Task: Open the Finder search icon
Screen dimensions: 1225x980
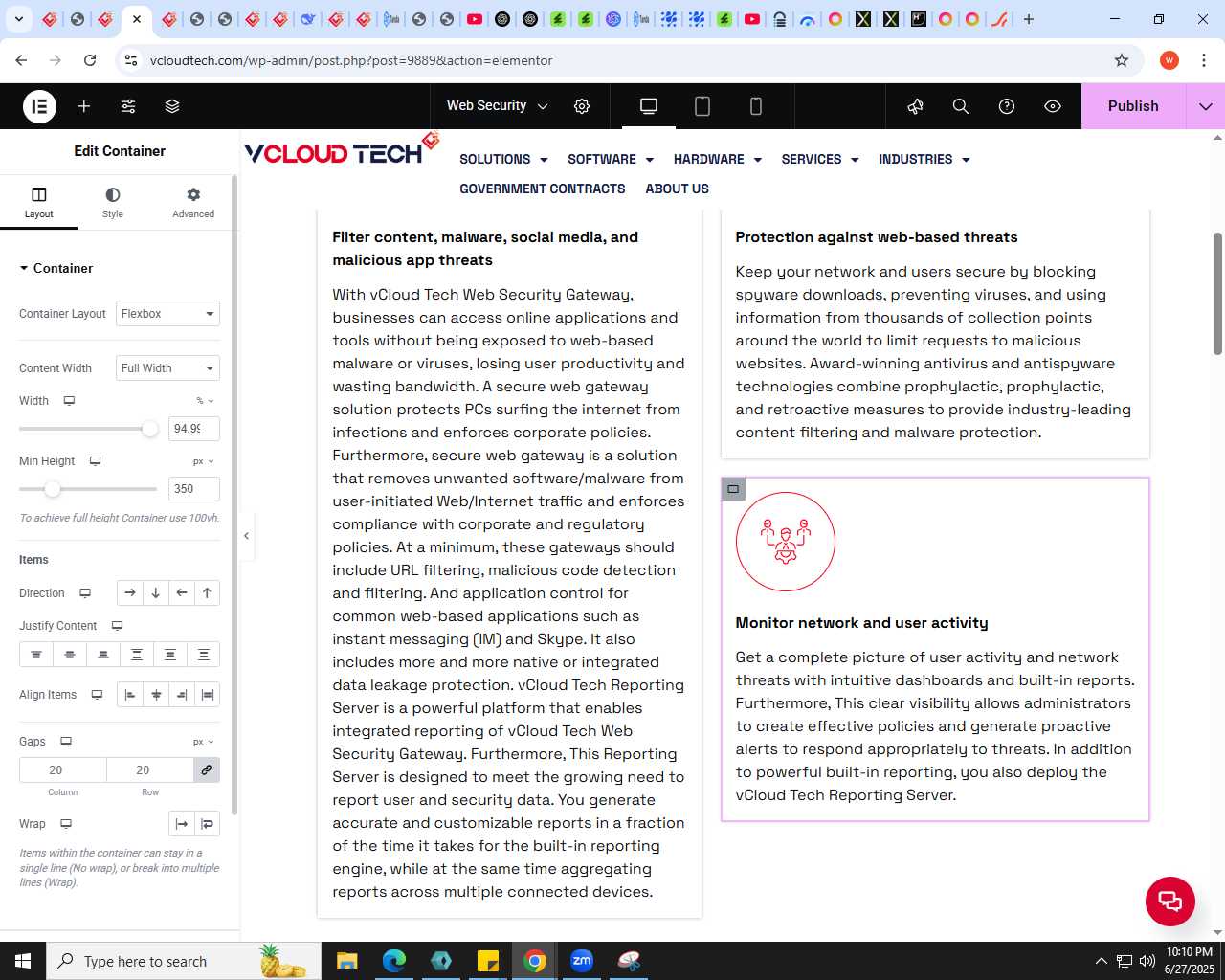Action: tap(961, 106)
